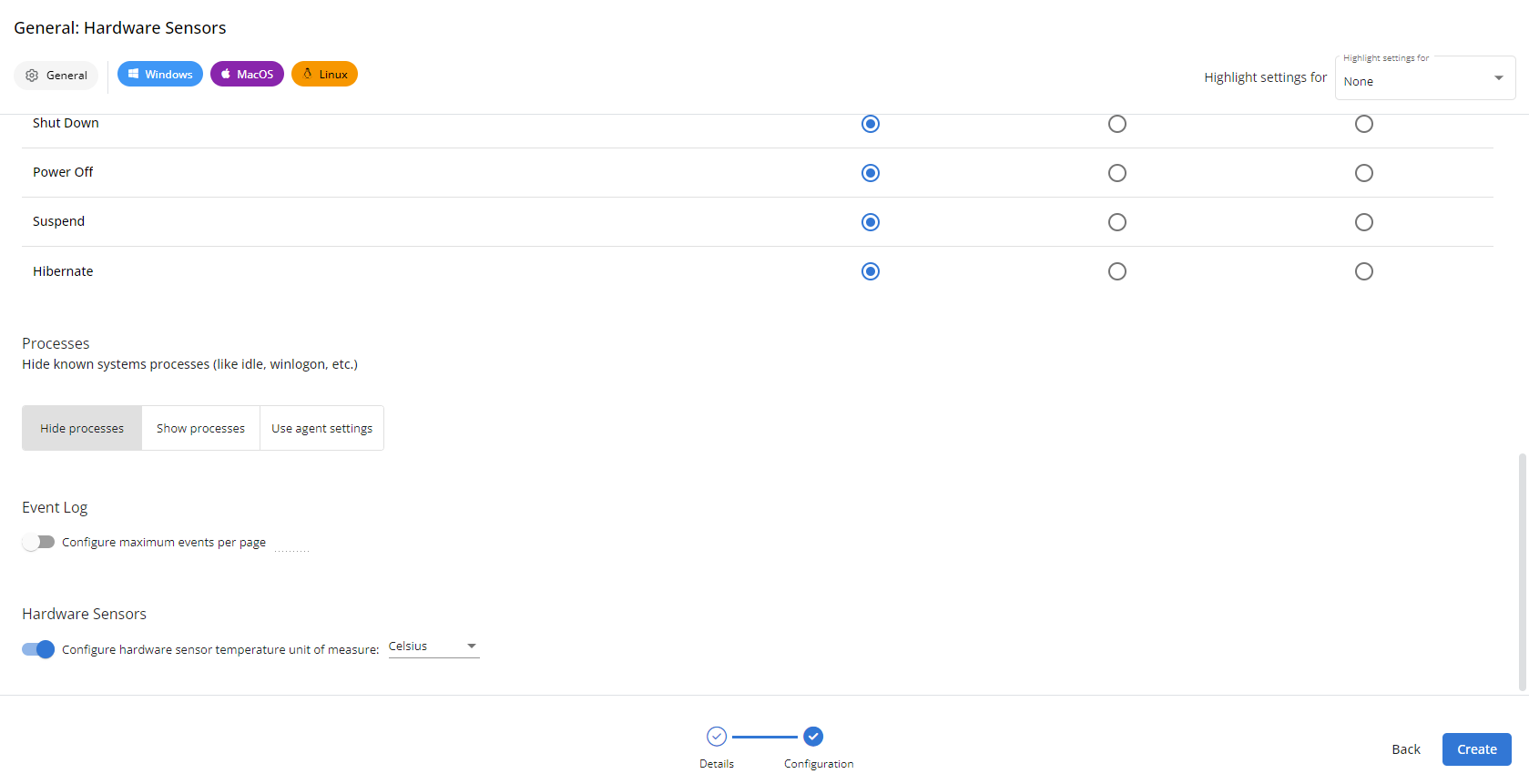Click the Details step circle icon
The height and width of the screenshot is (784, 1529).
coord(717,736)
